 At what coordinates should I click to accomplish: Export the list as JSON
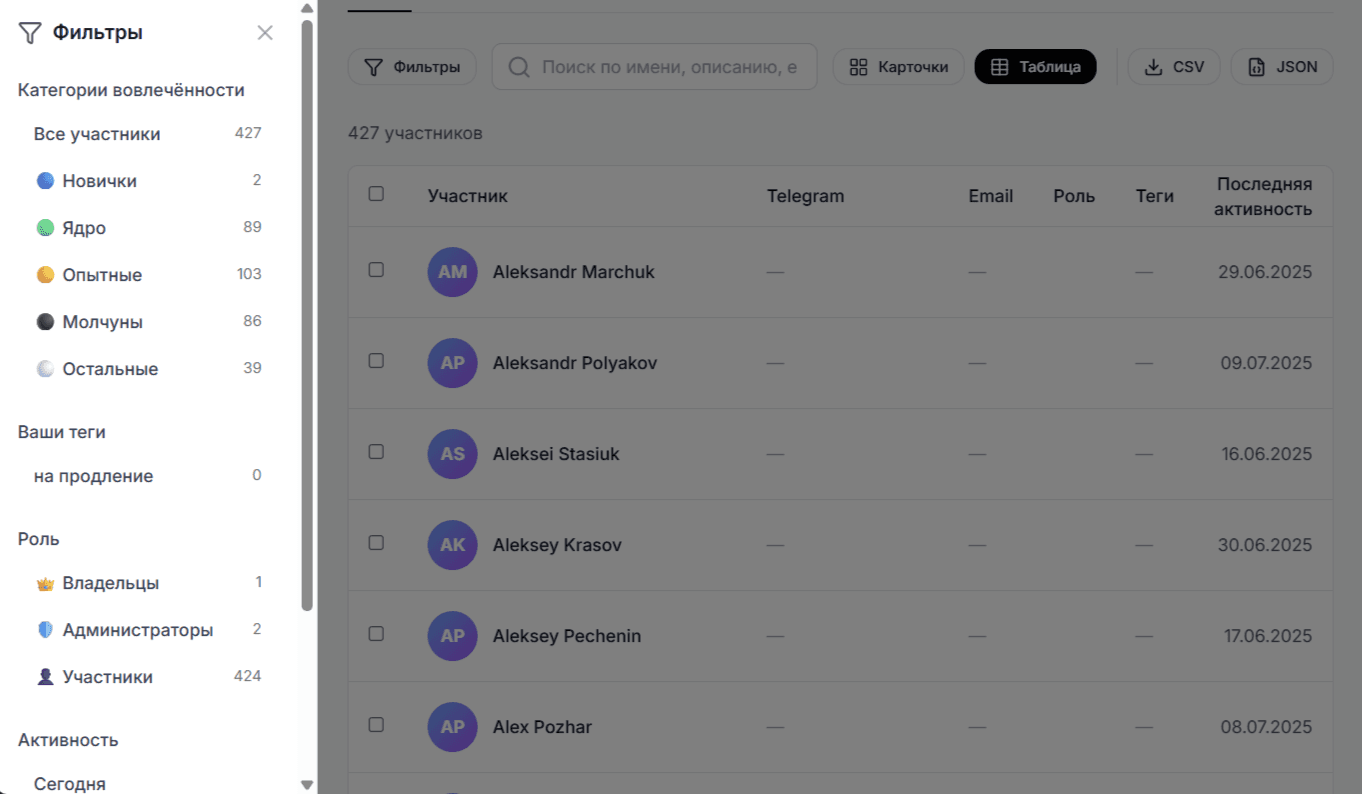coord(1282,67)
